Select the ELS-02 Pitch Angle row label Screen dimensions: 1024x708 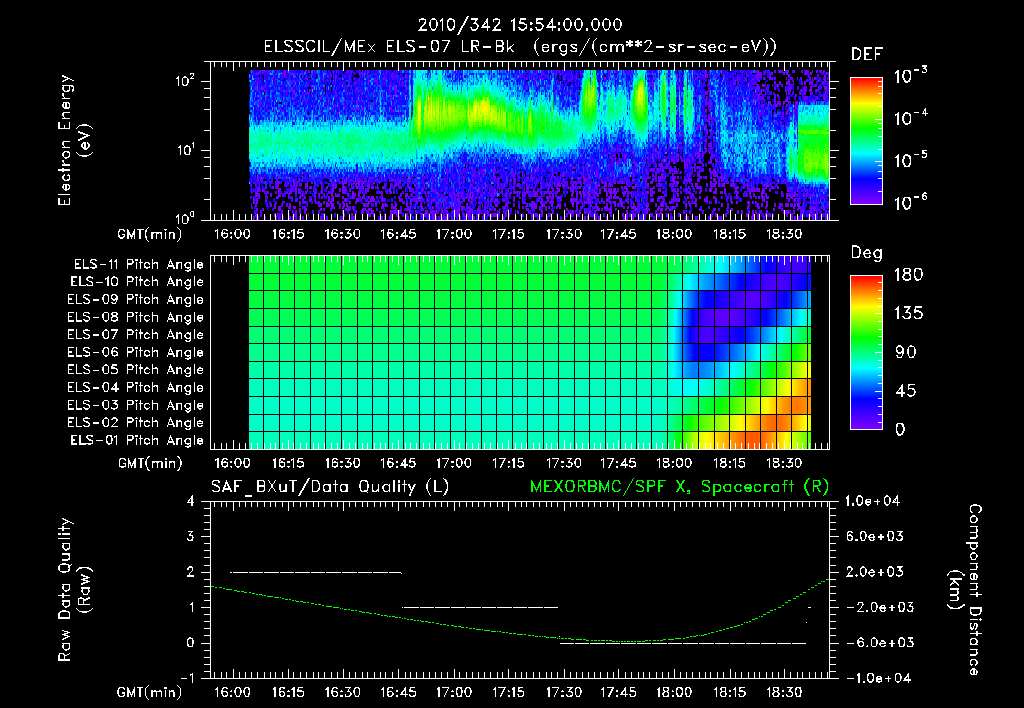tap(135, 423)
